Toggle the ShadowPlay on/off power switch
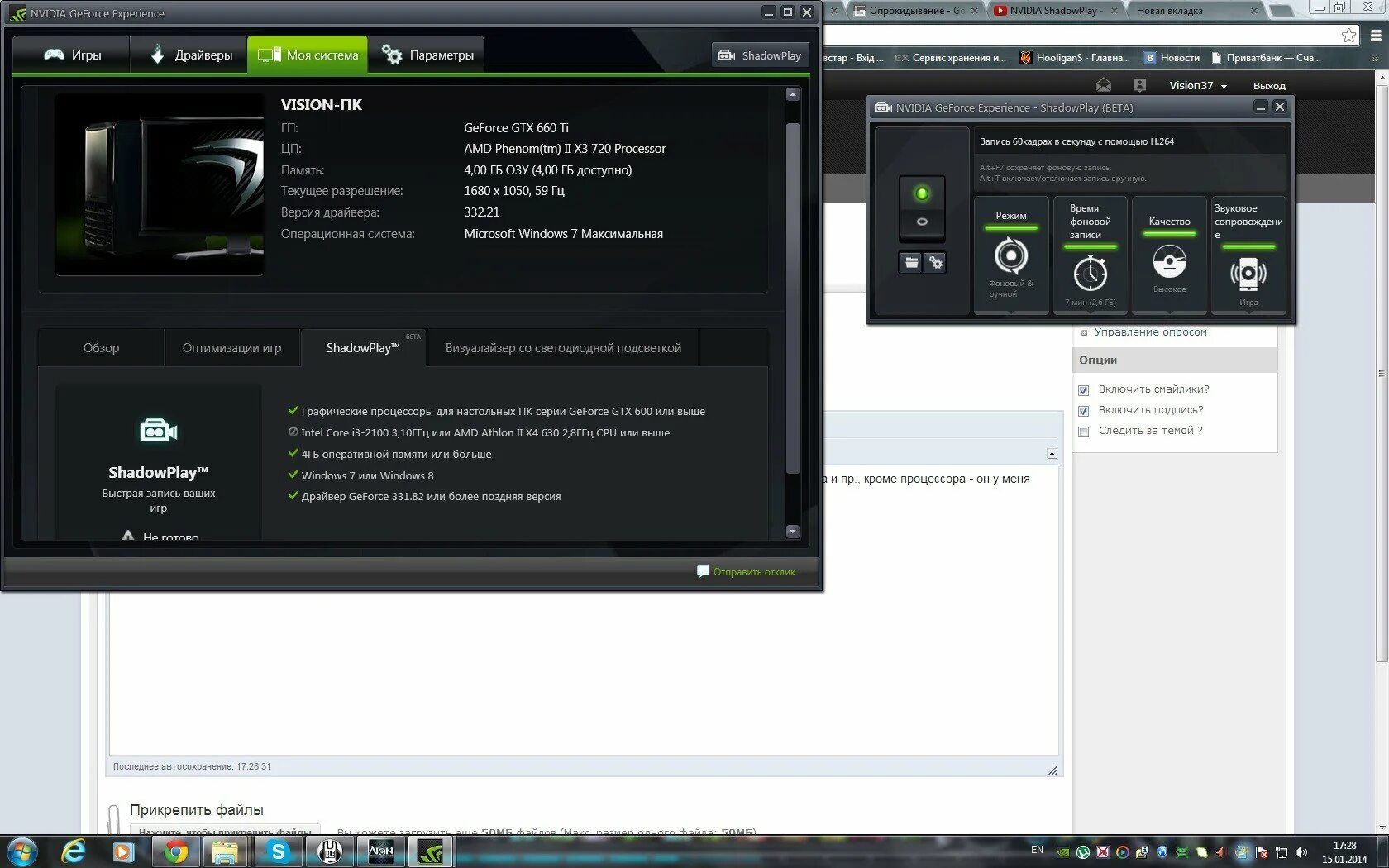Screen dimensions: 1389x868 point(922,207)
